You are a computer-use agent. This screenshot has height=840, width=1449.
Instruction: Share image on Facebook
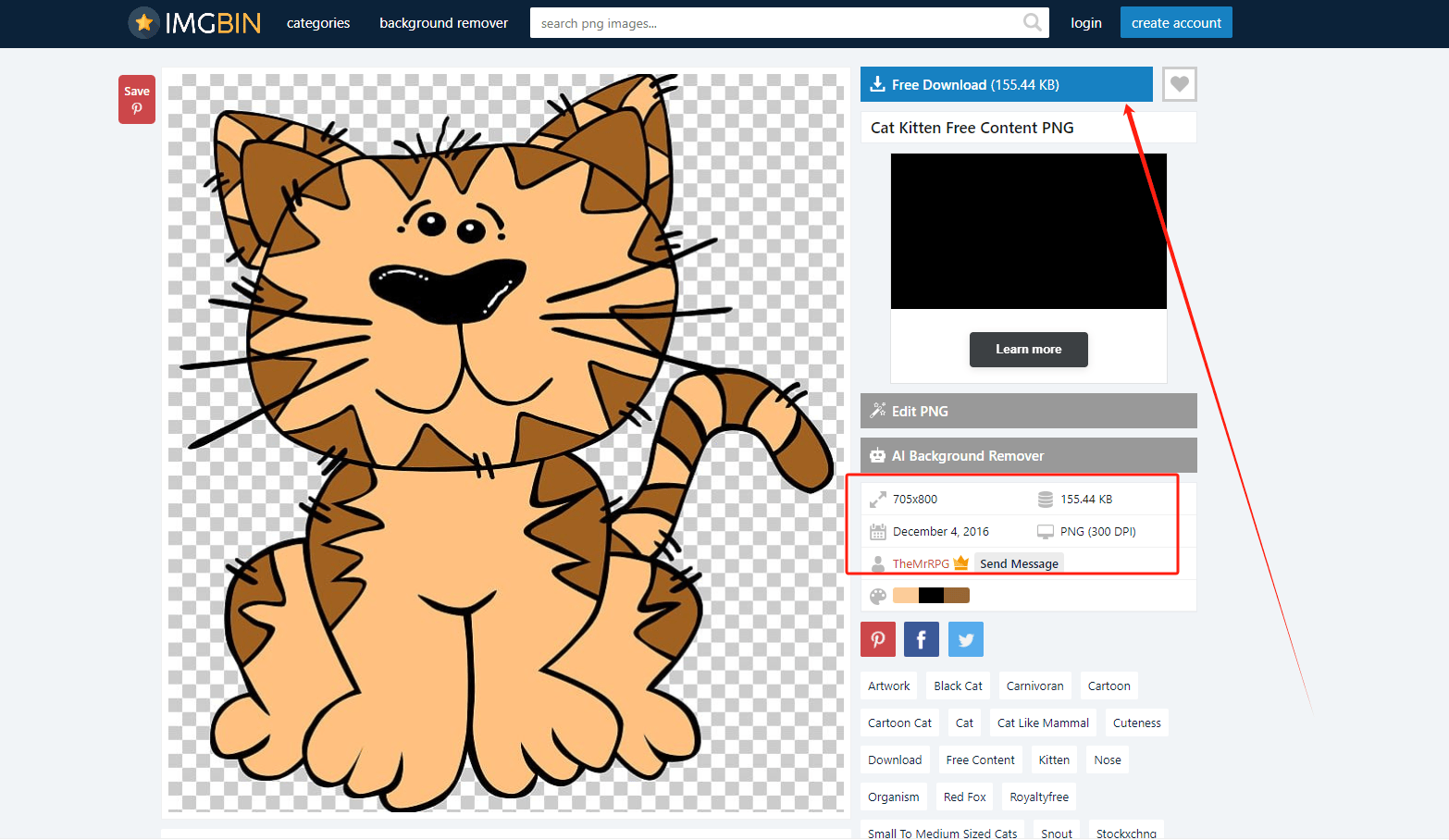pos(921,639)
